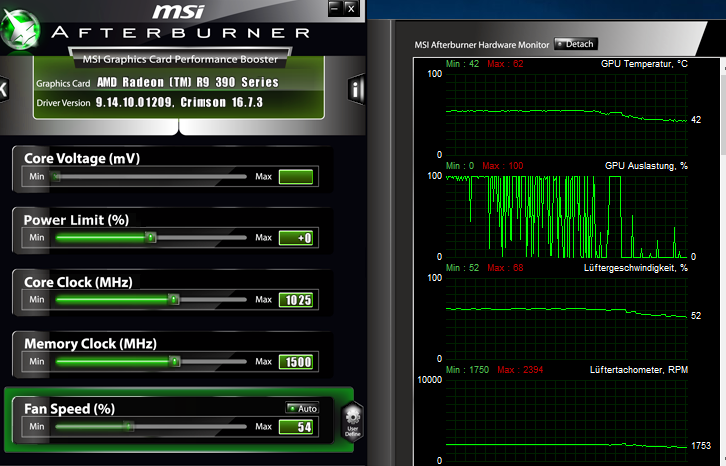Click the Power Limit +0 value field

click(x=296, y=238)
